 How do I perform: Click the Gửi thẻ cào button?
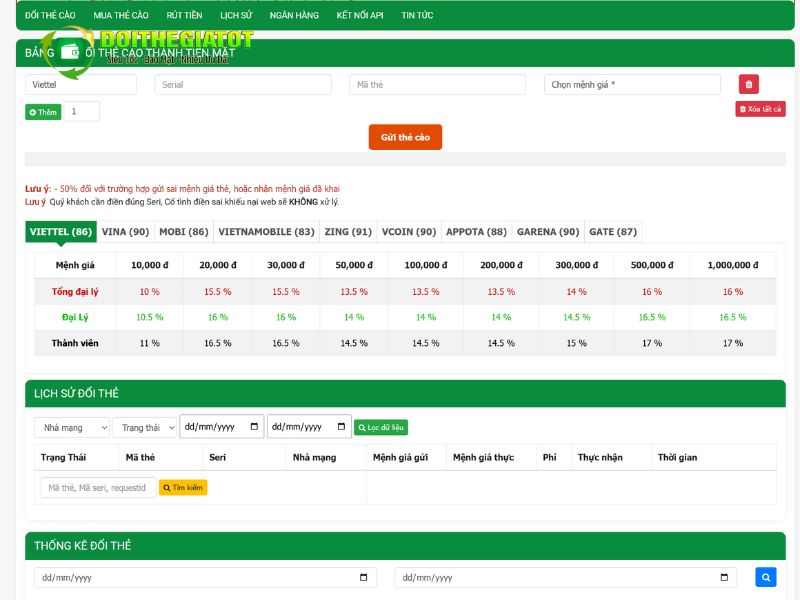coord(405,137)
